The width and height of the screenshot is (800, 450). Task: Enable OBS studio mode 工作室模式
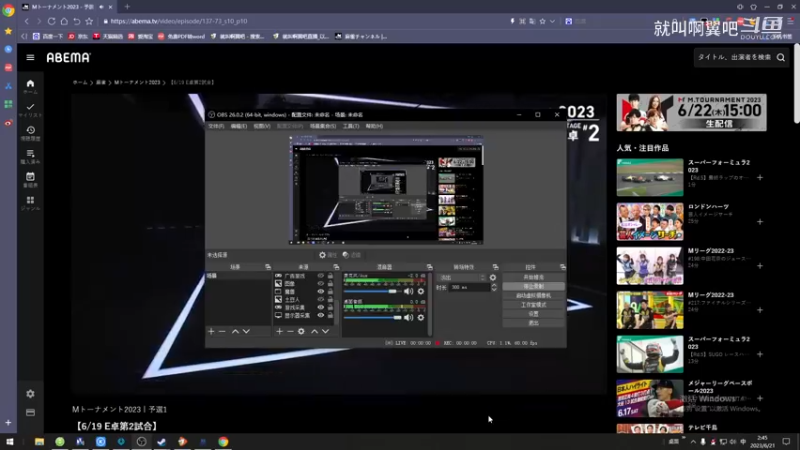coord(534,305)
